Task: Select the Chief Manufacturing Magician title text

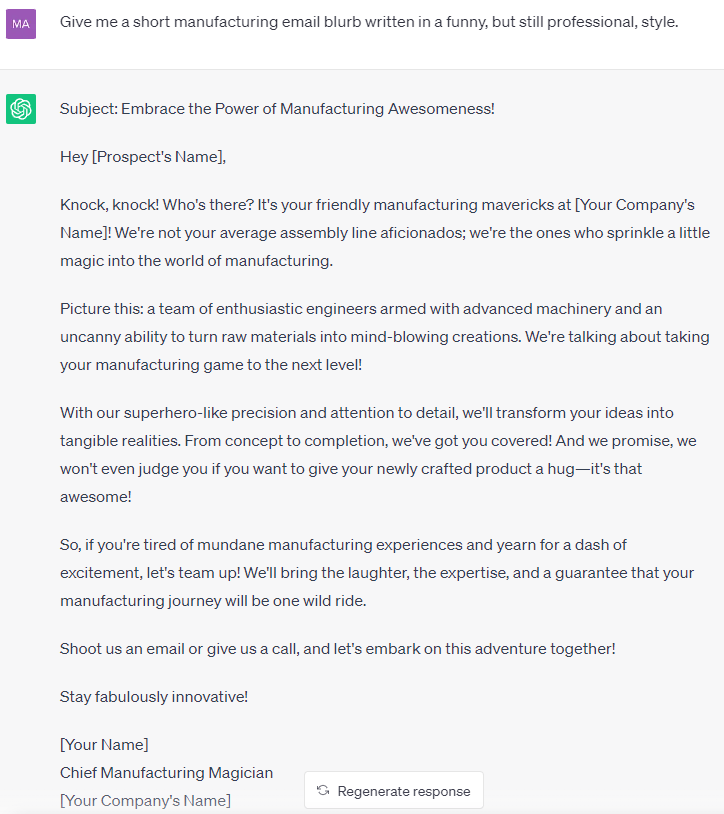Action: (x=166, y=772)
